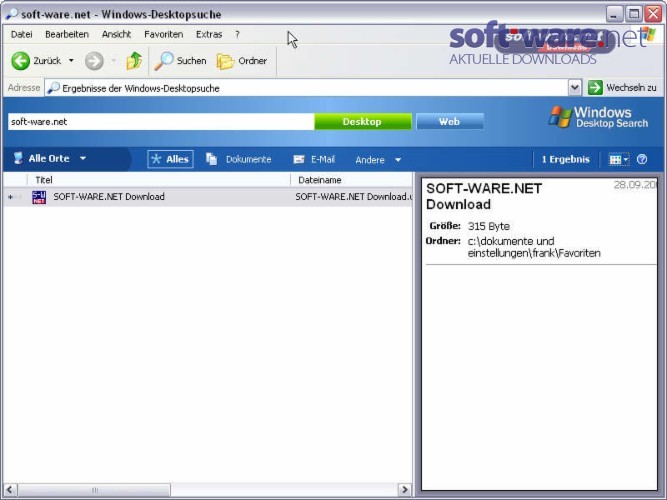
Task: Click the right scroll arrow of horizontal scrollbar
Action: click(405, 489)
